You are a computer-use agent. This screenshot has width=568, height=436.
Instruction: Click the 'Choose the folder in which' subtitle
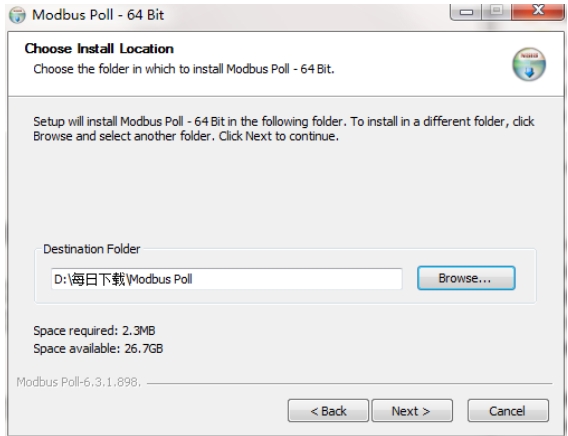click(184, 69)
